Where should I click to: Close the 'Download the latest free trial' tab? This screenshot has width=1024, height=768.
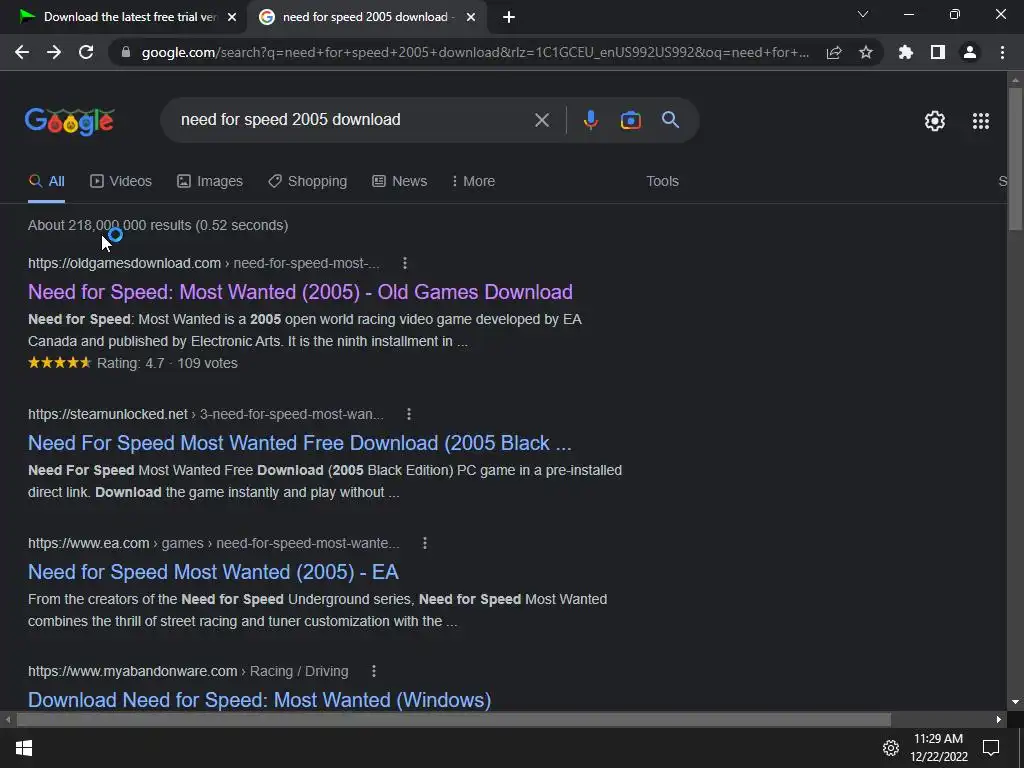232,17
